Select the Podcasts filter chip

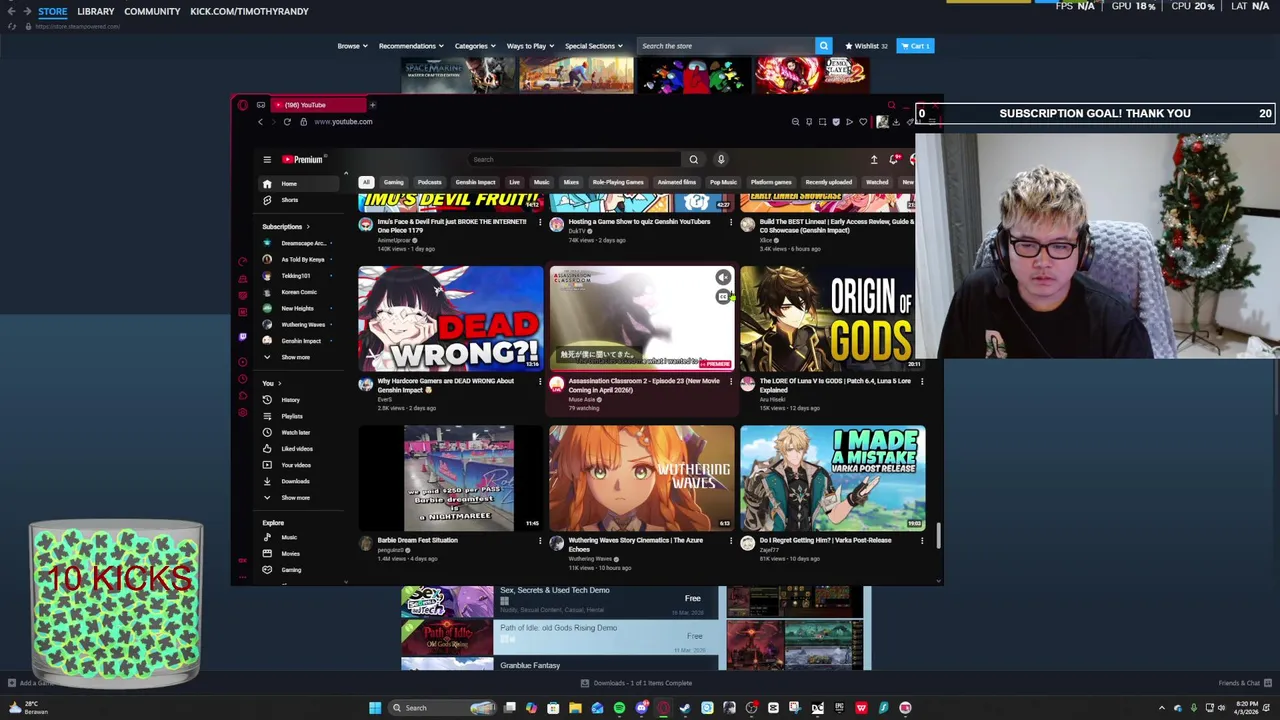pos(429,182)
